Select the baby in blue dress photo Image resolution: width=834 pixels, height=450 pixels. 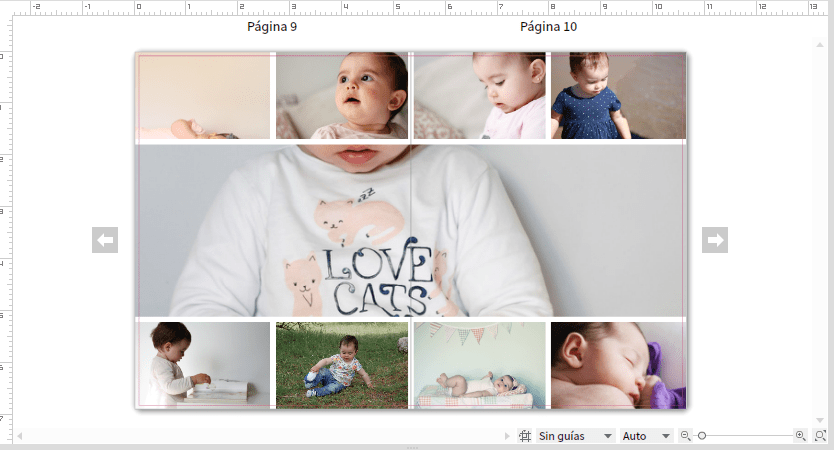click(x=619, y=96)
